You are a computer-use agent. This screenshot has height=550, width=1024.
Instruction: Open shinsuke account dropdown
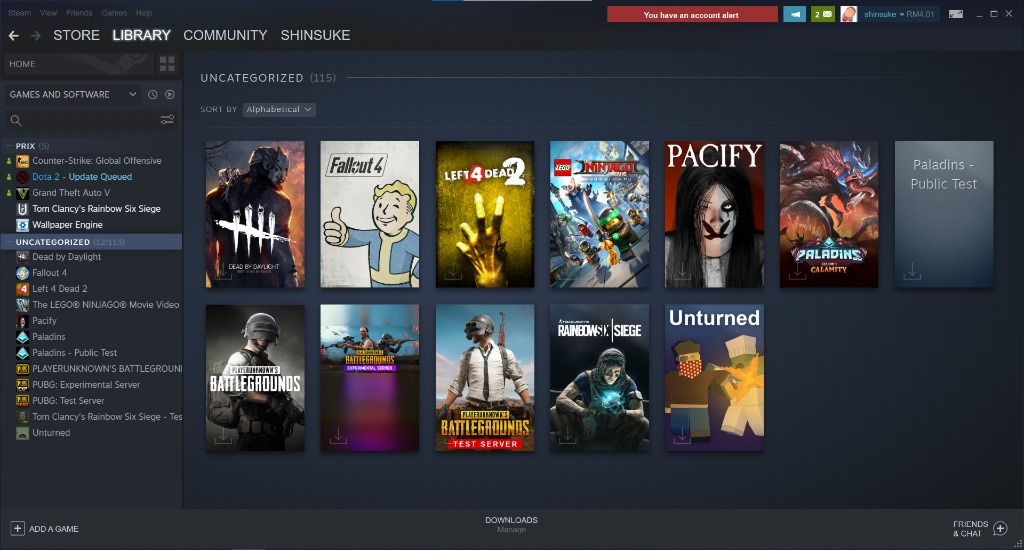[x=899, y=14]
